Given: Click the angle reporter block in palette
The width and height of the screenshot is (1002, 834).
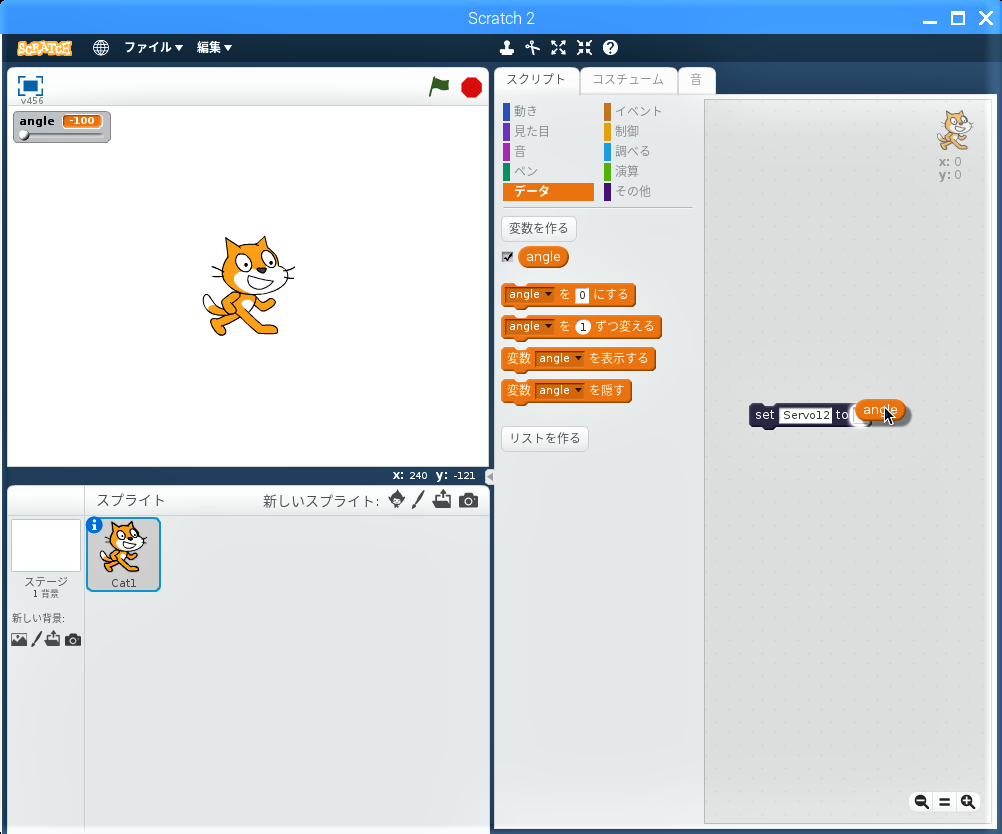Looking at the screenshot, I should 543,257.
